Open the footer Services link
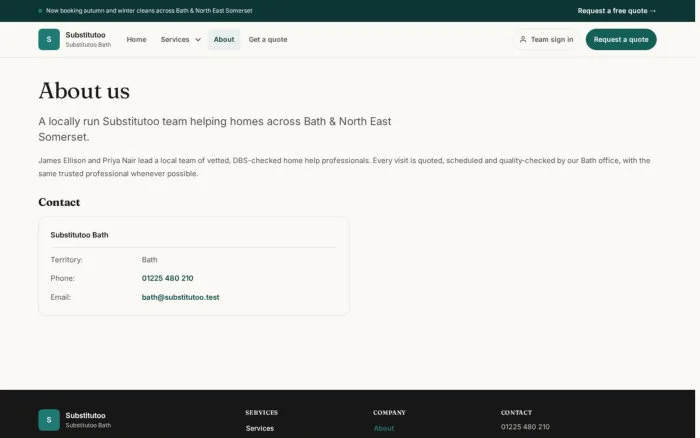The width and height of the screenshot is (700, 438). [x=260, y=428]
